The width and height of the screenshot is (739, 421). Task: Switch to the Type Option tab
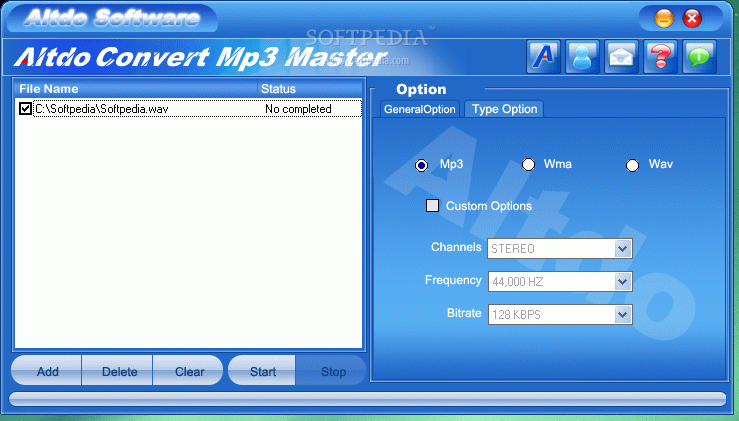(x=504, y=109)
